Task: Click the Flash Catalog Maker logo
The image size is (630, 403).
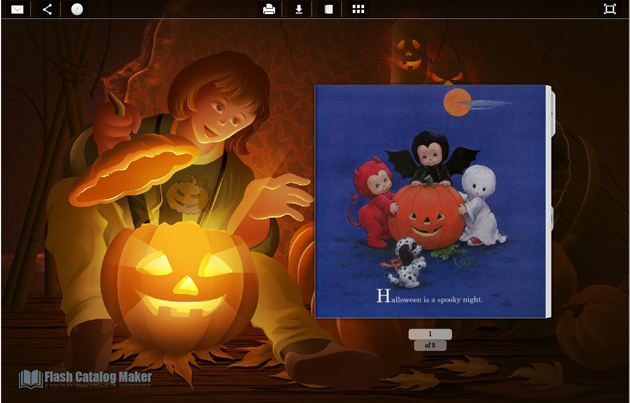Action: (x=85, y=378)
